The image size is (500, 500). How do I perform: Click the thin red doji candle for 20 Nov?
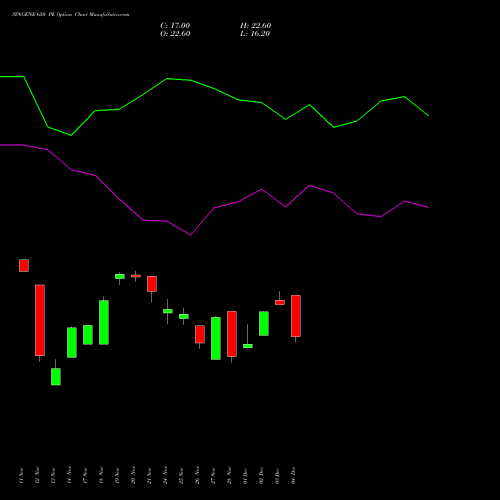pyautogui.click(x=136, y=276)
